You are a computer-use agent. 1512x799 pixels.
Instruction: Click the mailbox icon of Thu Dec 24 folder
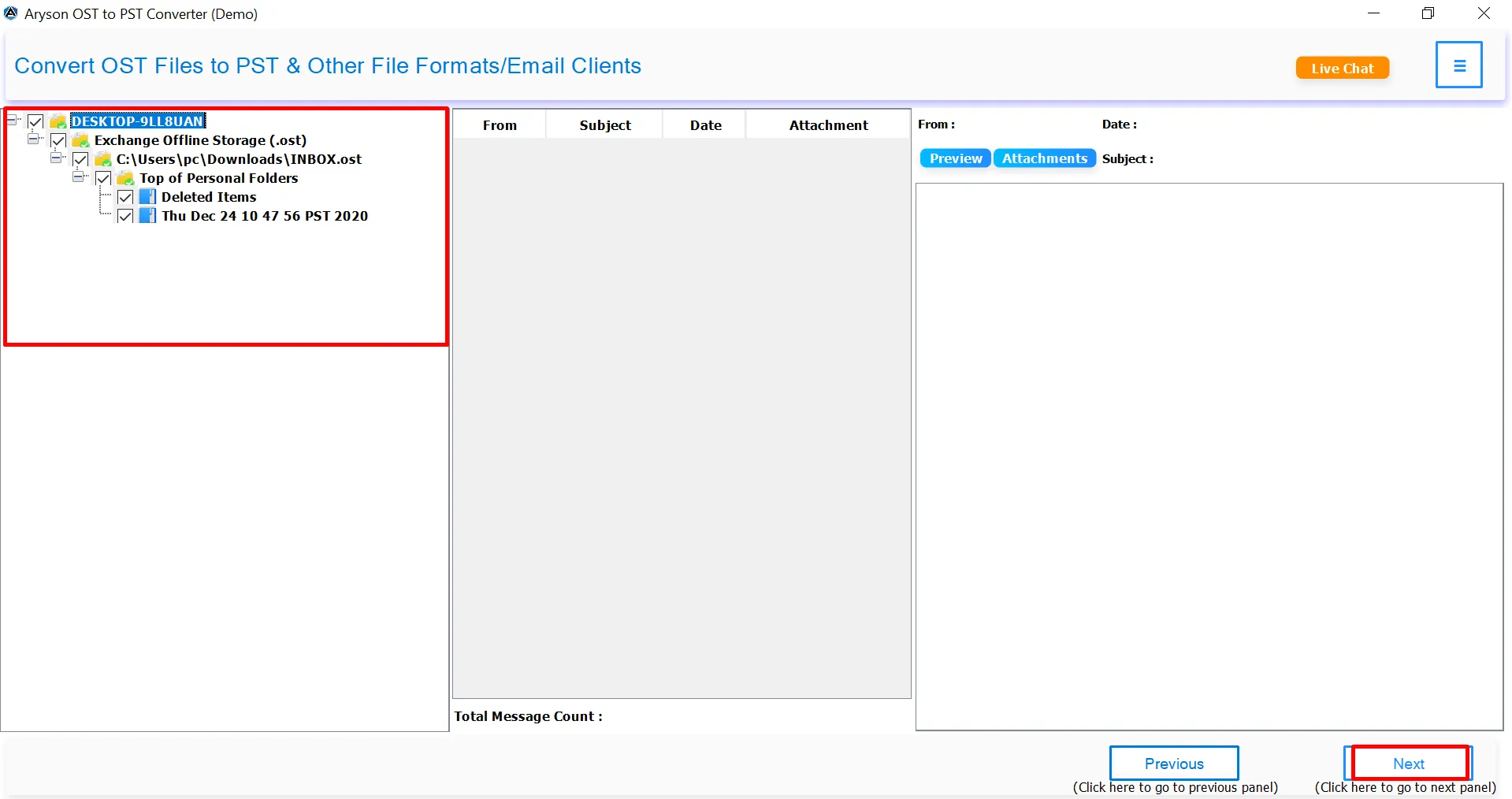(x=147, y=216)
